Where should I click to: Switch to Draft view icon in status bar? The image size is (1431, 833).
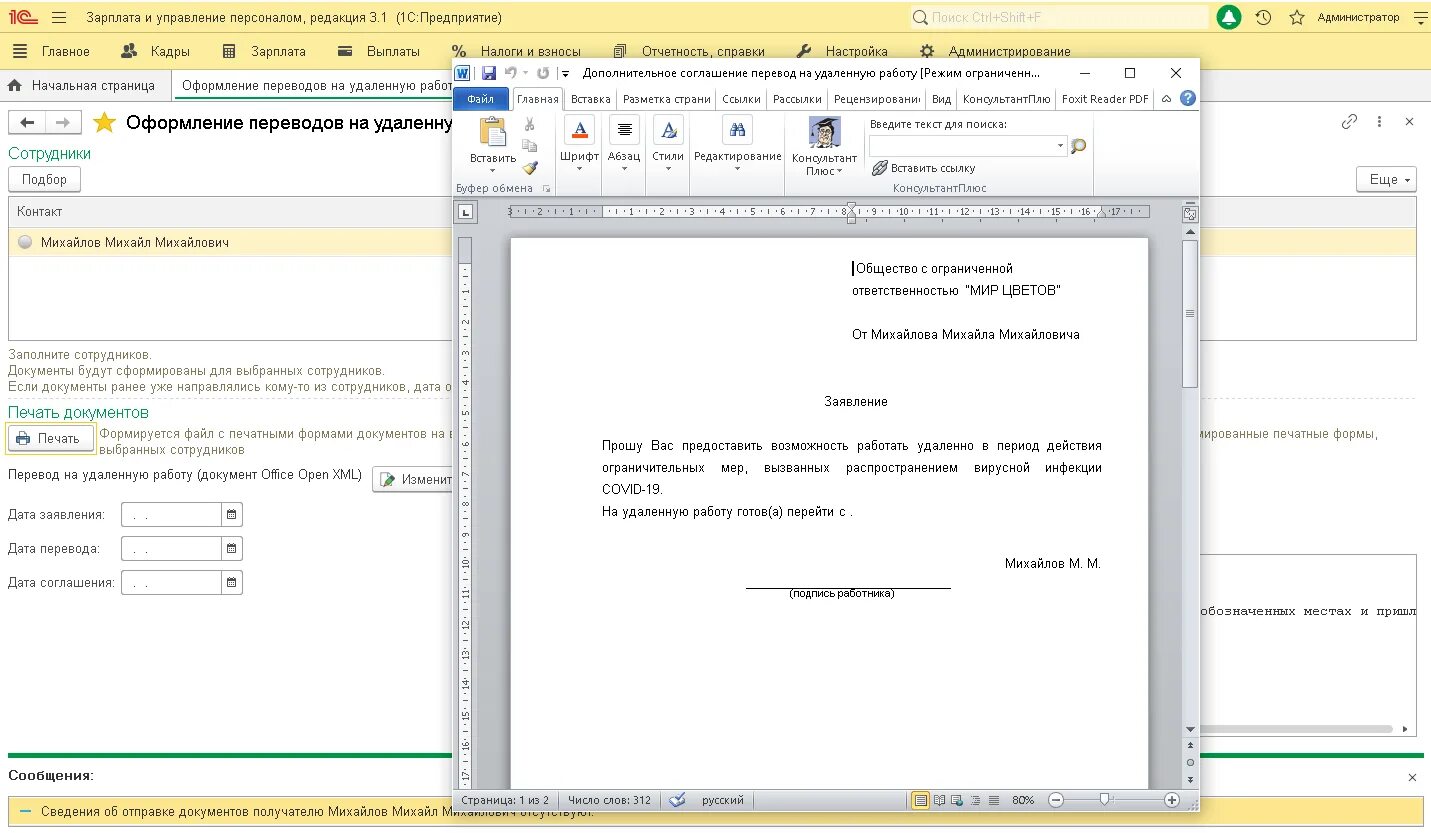coord(993,800)
